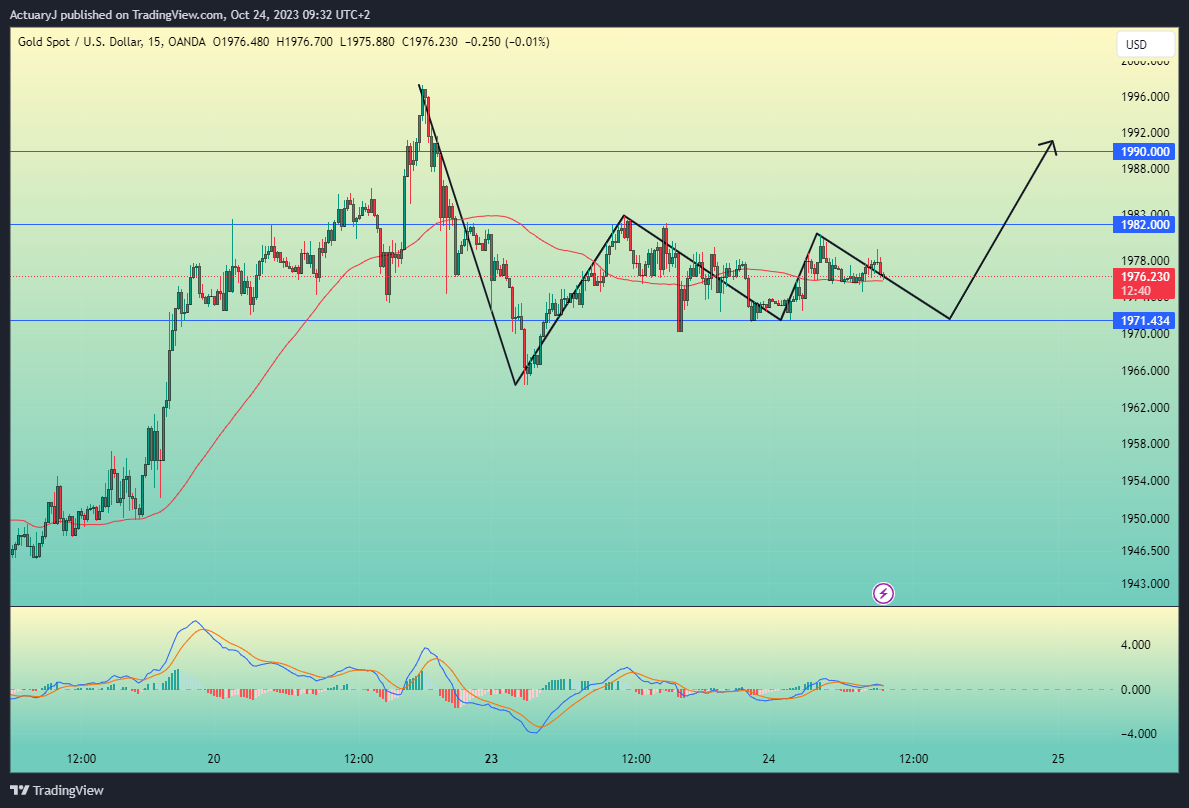This screenshot has width=1189, height=808.
Task: Click the C1976.230 close price value
Action: (430, 42)
